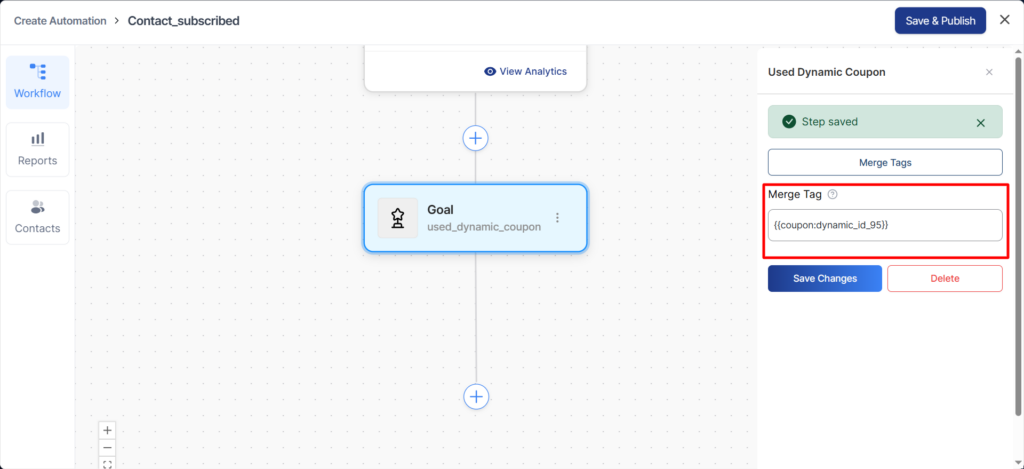Zoom out of the workflow canvas
This screenshot has width=1024, height=469.
point(108,447)
